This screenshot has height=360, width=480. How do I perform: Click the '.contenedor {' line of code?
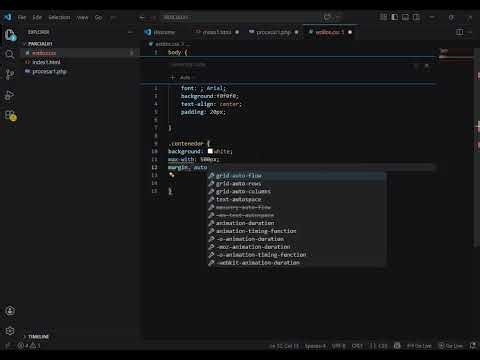pos(189,144)
